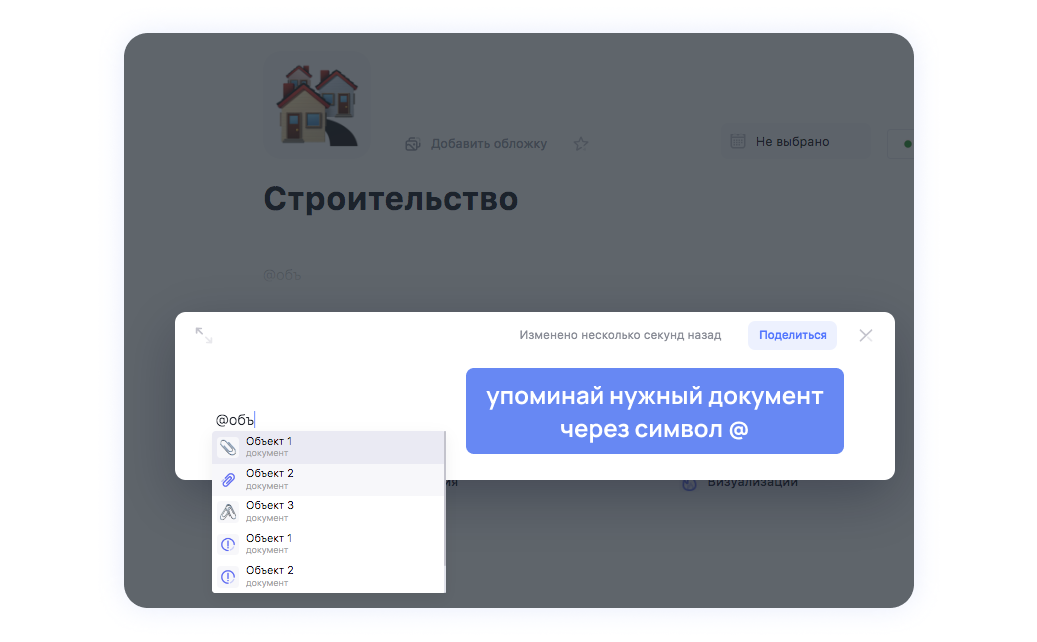Click the green status dot indicator
The width and height of the screenshot is (1037, 642).
(907, 144)
